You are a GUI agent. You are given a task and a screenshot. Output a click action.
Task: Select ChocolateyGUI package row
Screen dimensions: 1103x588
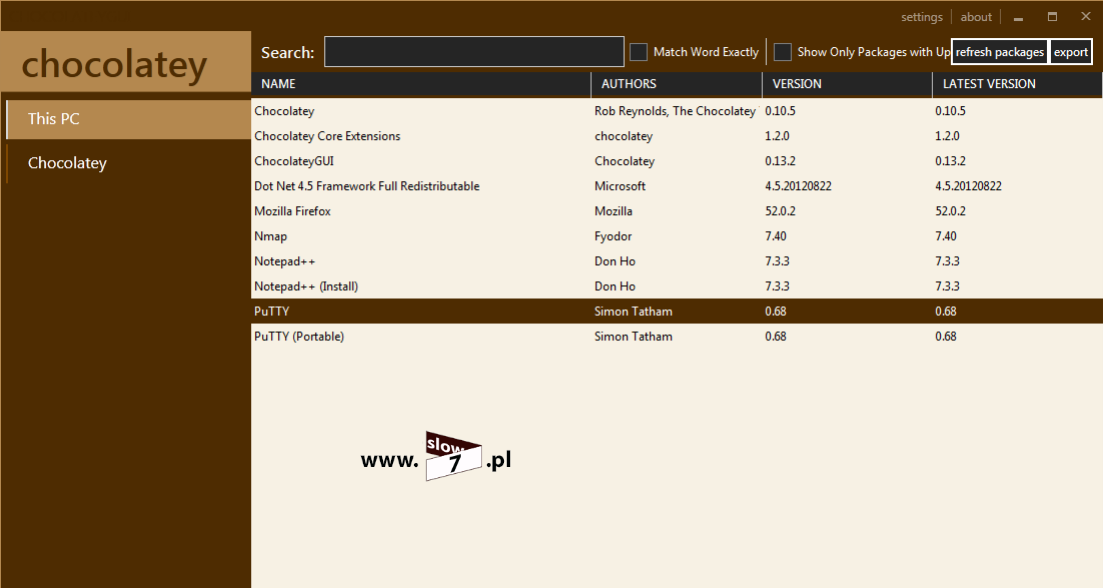pyautogui.click(x=677, y=161)
